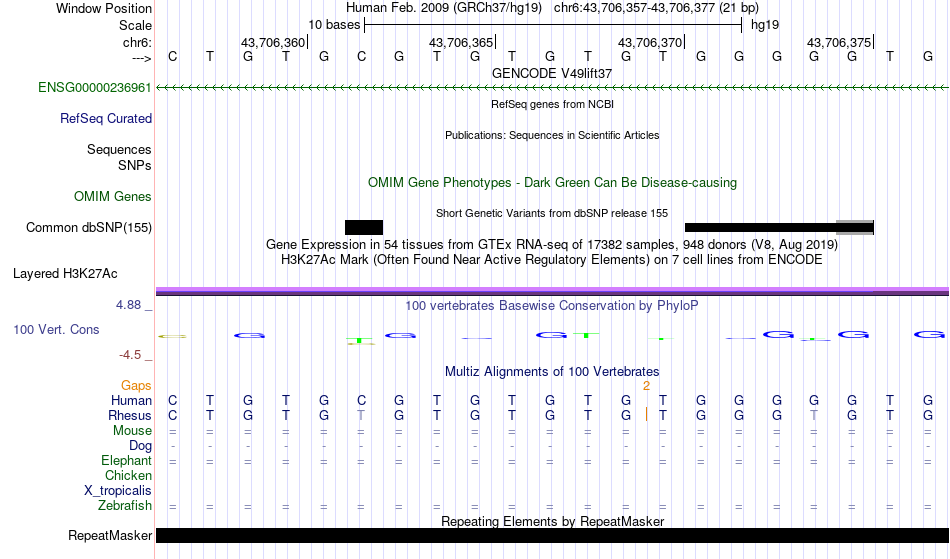
Task: Click Multiz Alignments of 100 Vertebrates title
Action: point(552,371)
